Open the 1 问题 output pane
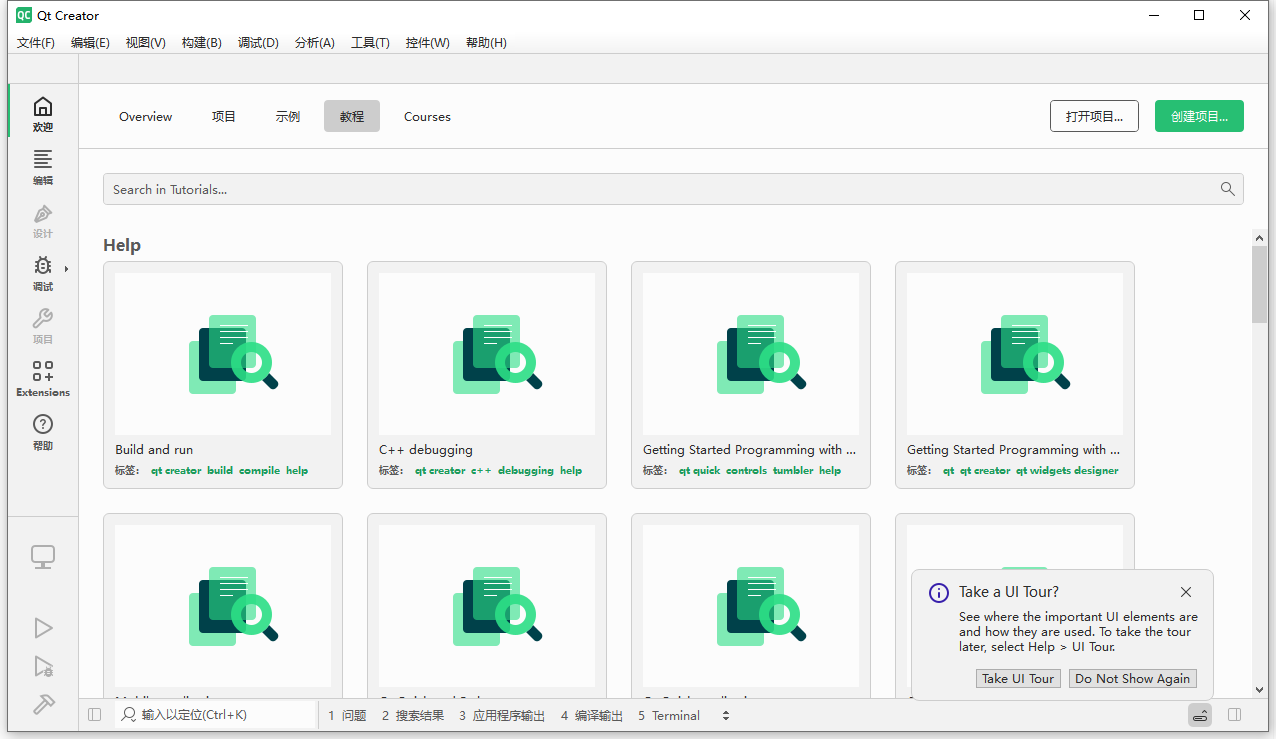Viewport: 1276px width, 739px height. (348, 715)
